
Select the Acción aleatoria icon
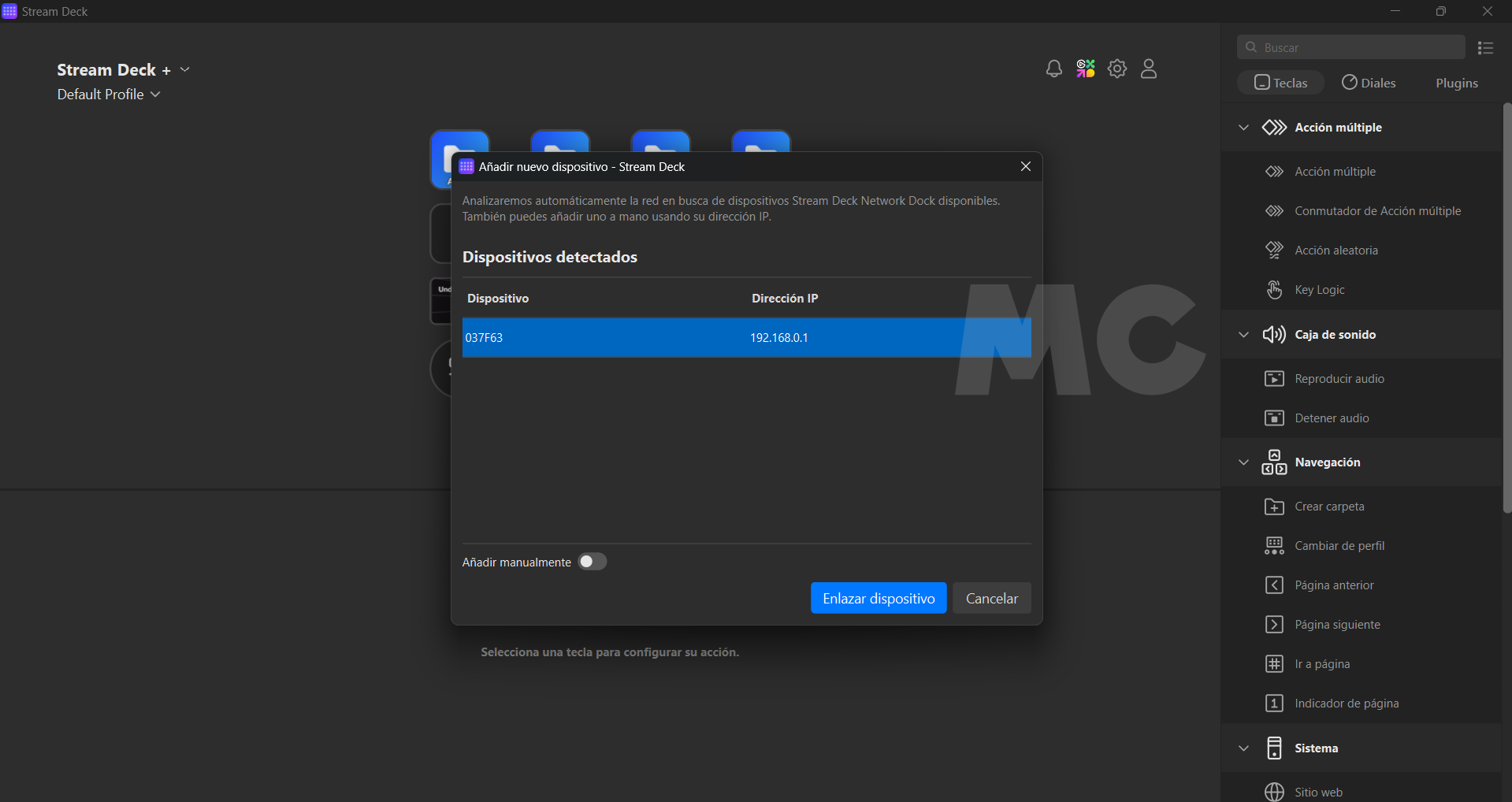(1274, 251)
